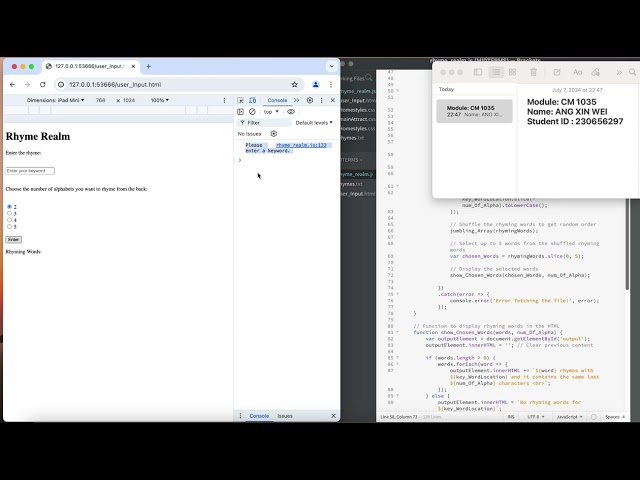Switch Notes to gallery view
This screenshot has height=480, width=640.
point(512,72)
